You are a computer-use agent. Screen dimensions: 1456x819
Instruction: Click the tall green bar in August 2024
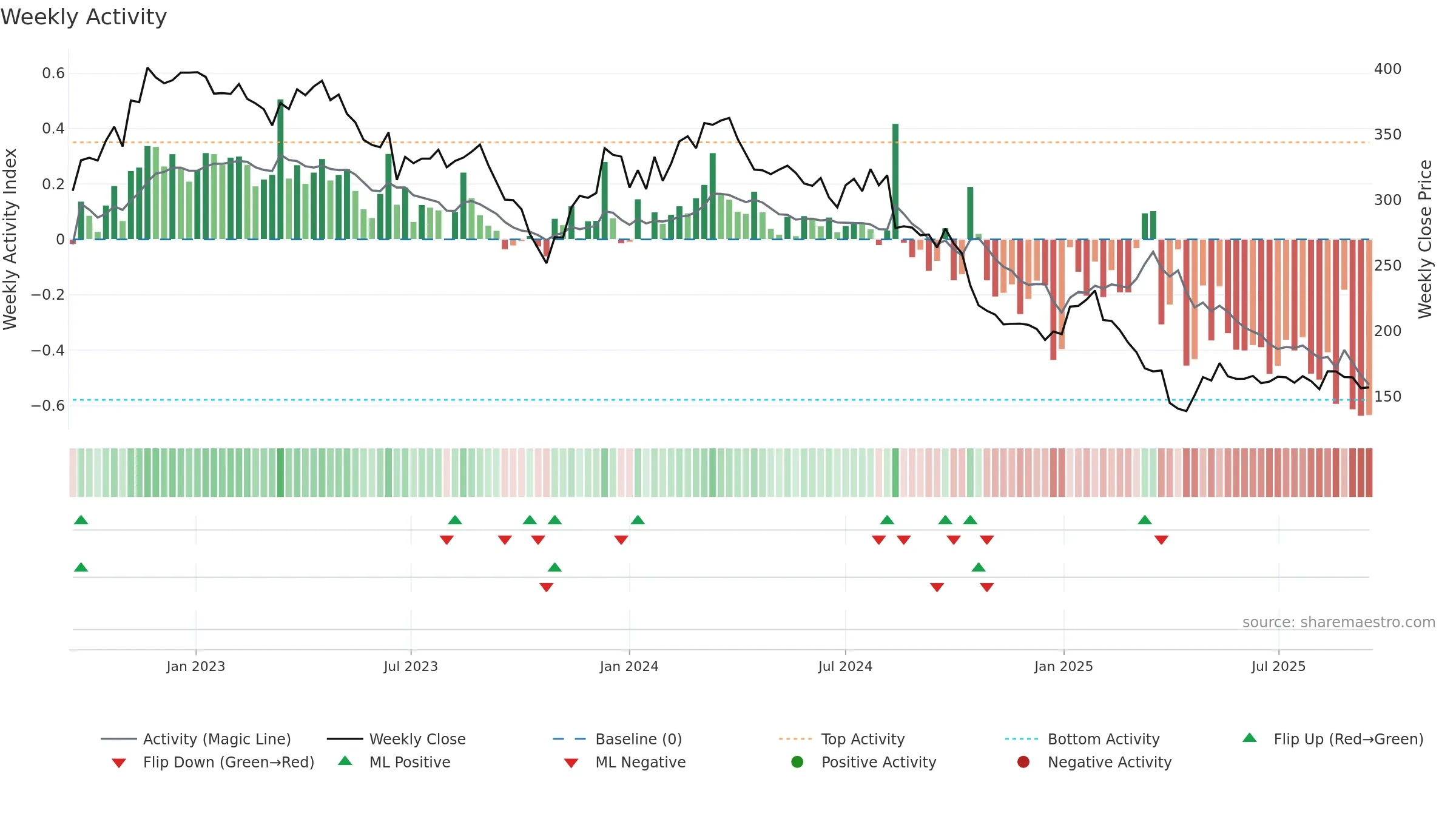point(895,181)
